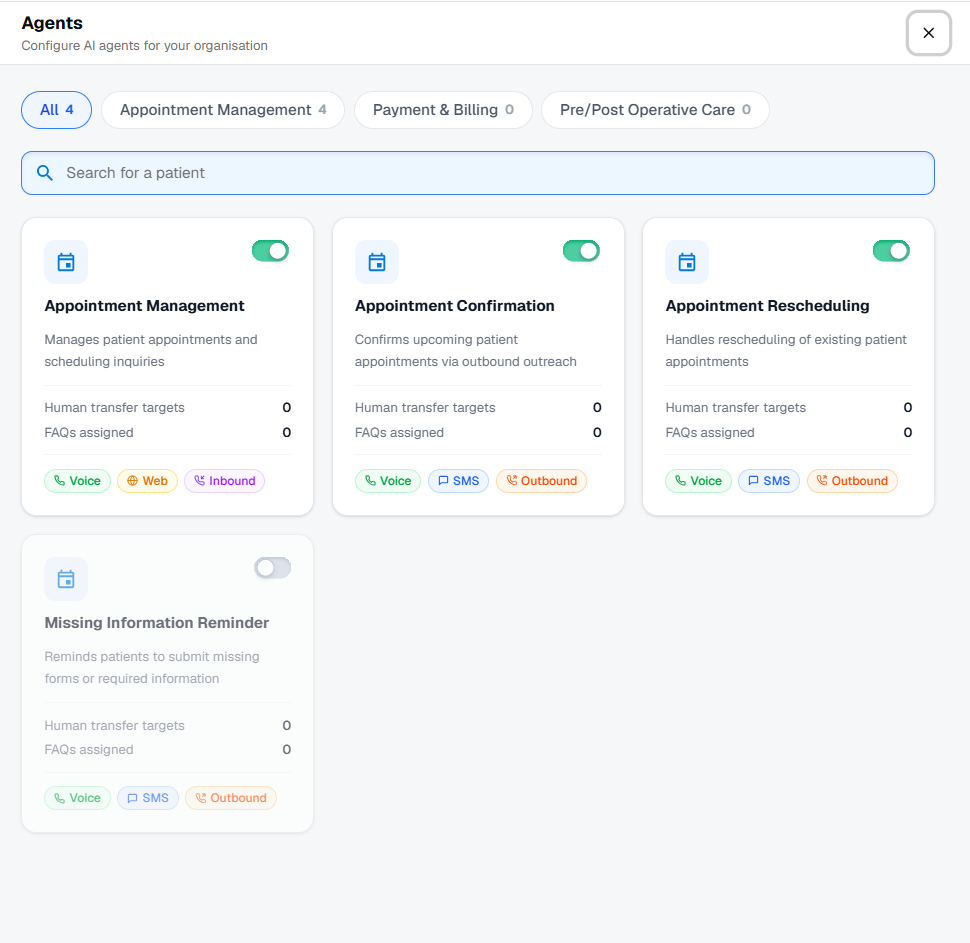
Task: Click the search magnifier icon
Action: pos(45,173)
